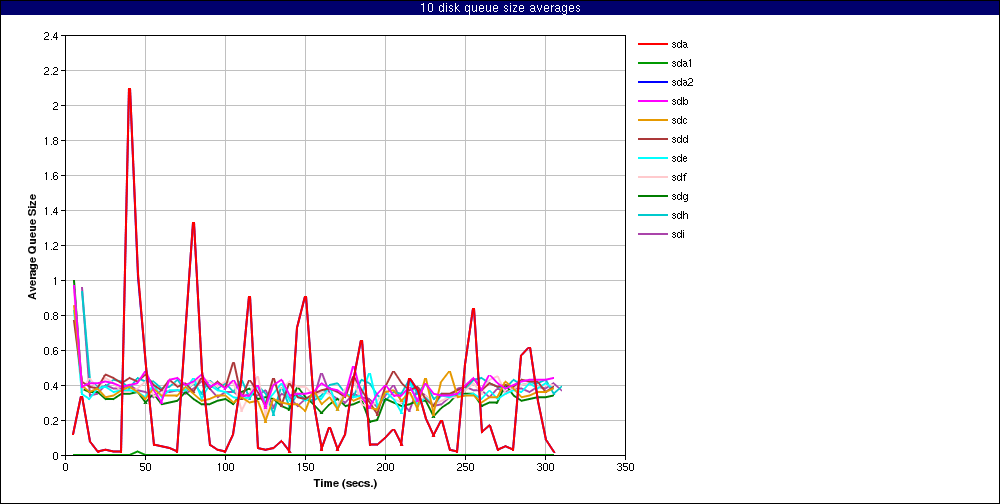Click the dark green line swatch beside sdg

653,196
